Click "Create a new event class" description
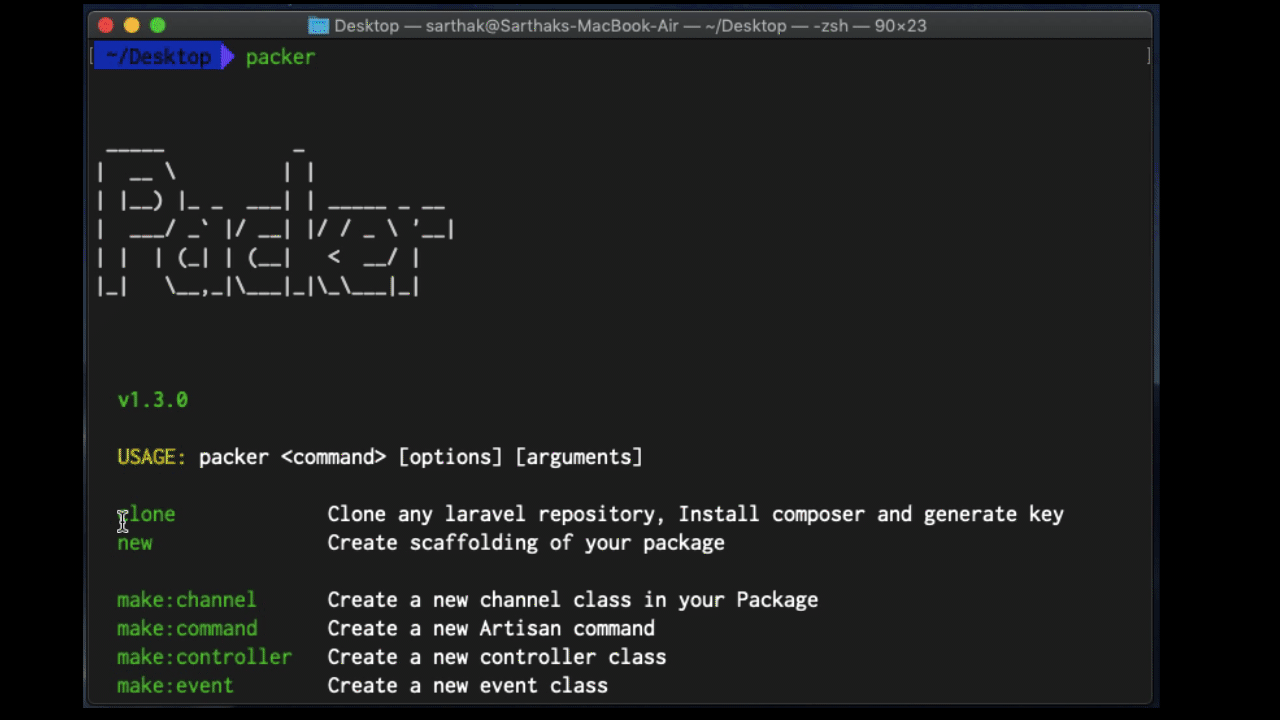Screen dimensions: 1280x720 pos(468,686)
